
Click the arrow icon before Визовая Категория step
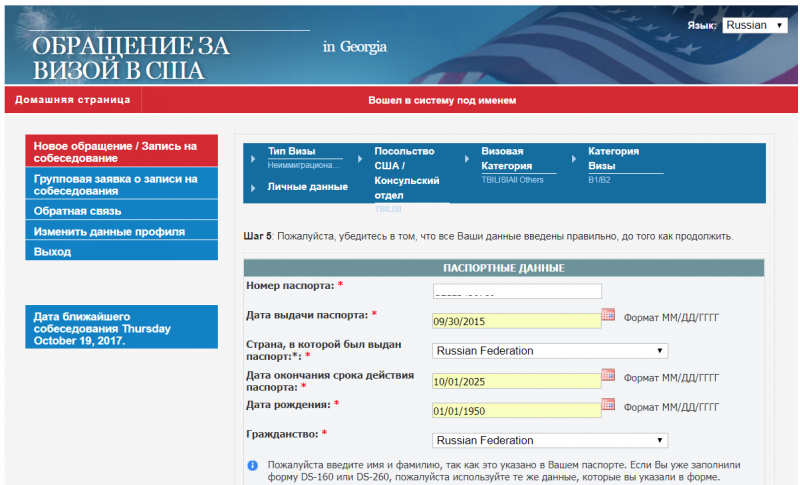click(466, 159)
